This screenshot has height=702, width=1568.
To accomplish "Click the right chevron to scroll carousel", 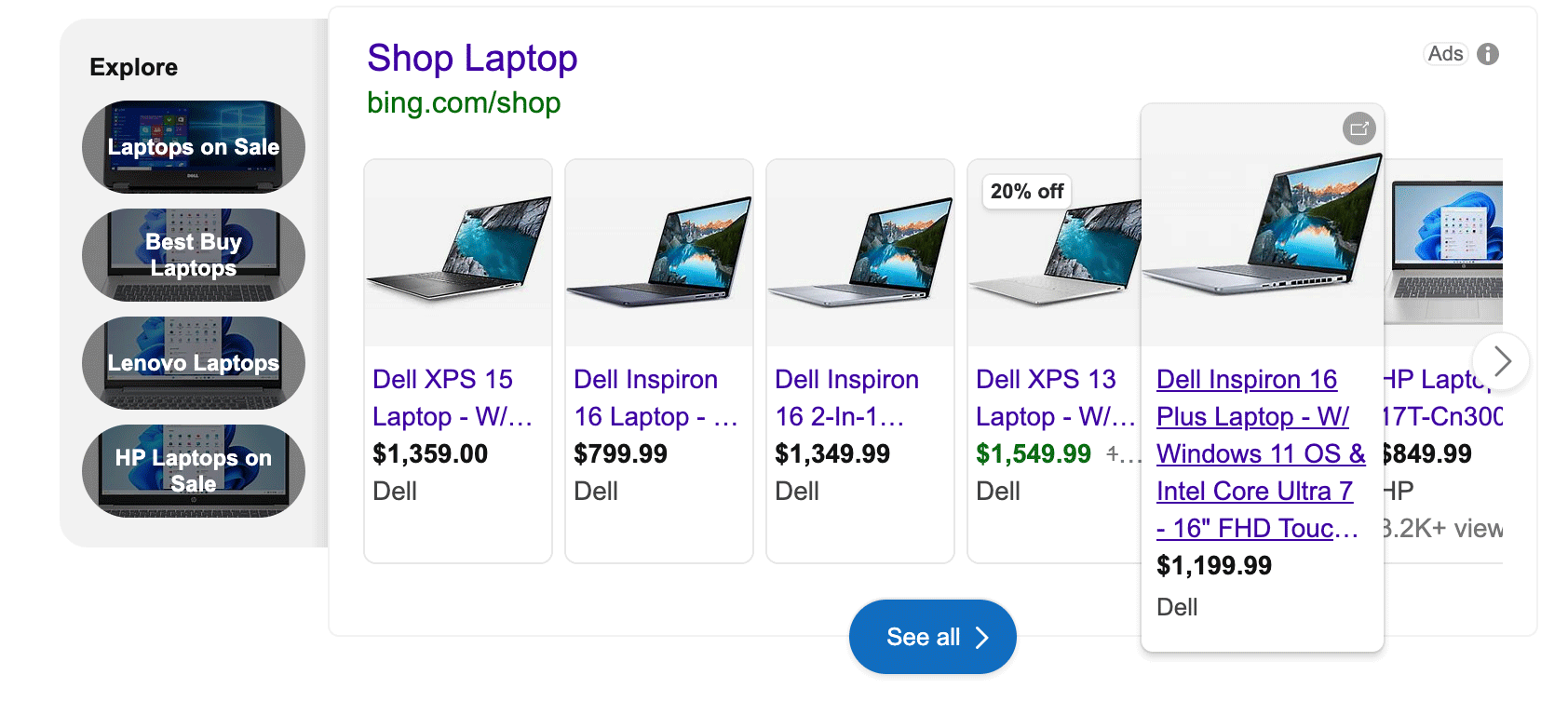I will tap(1502, 361).
